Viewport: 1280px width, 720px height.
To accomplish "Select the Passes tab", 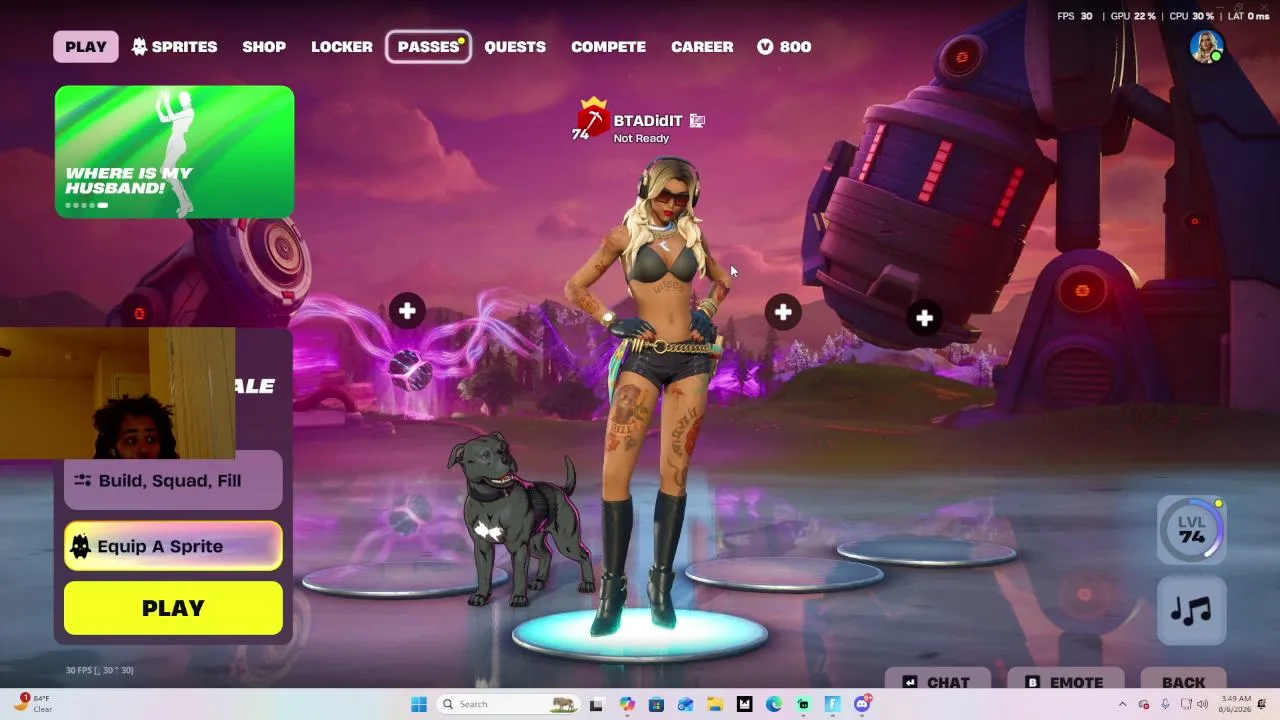I will (x=429, y=47).
